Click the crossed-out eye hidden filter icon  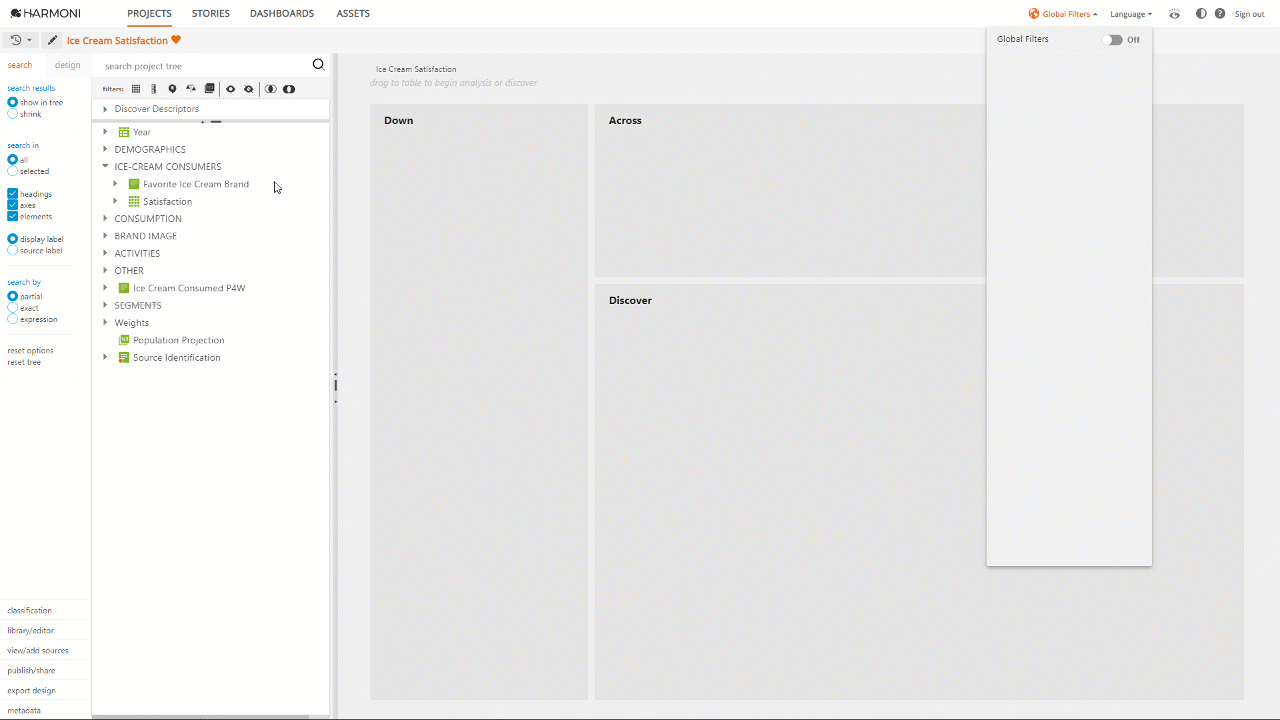click(249, 89)
